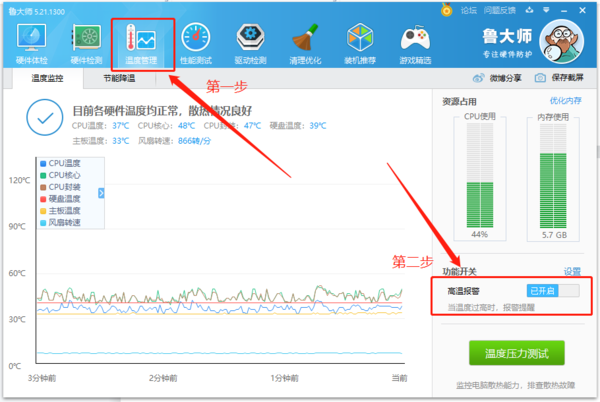The width and height of the screenshot is (600, 402).
Task: Click the 微博分享 Weibo icon
Action: [x=478, y=78]
